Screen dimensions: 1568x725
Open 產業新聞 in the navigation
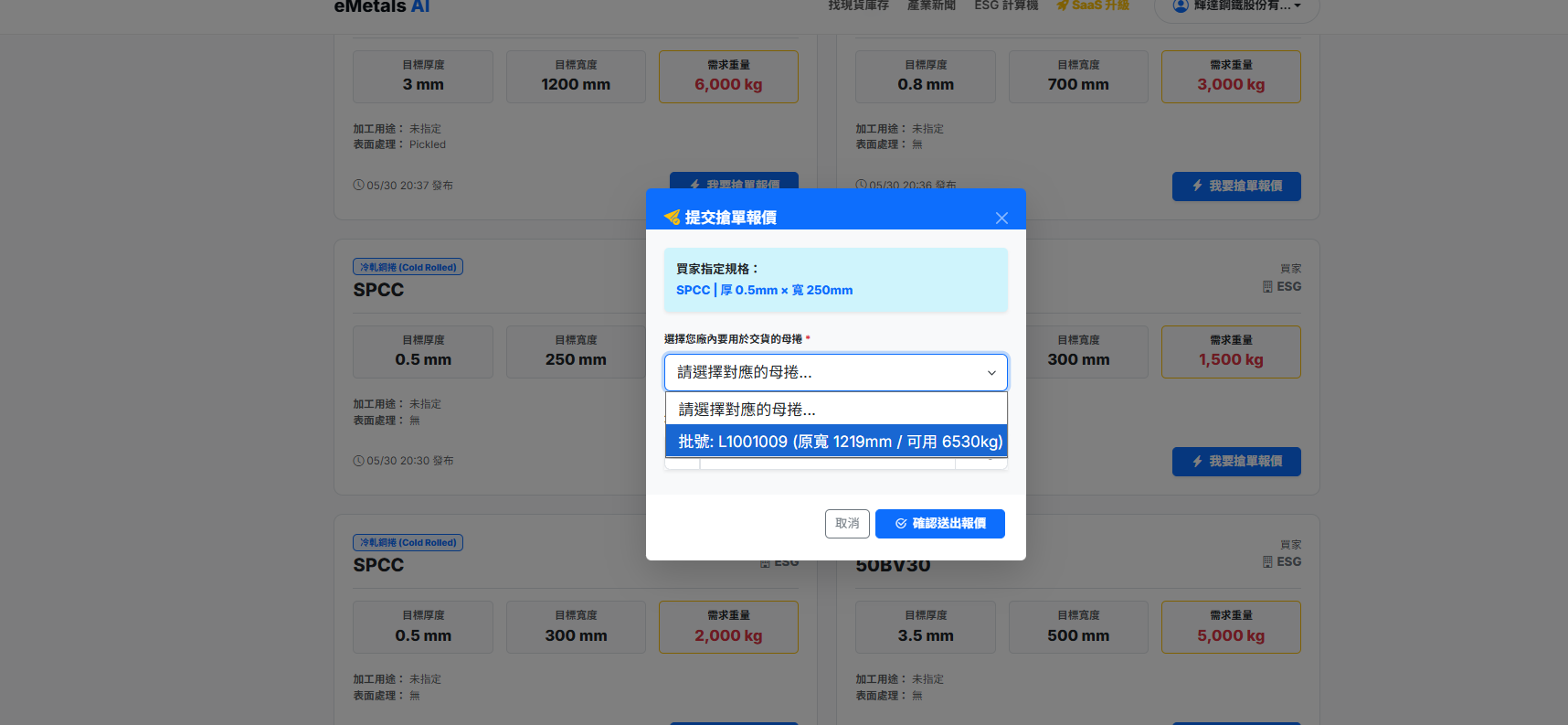click(x=931, y=5)
